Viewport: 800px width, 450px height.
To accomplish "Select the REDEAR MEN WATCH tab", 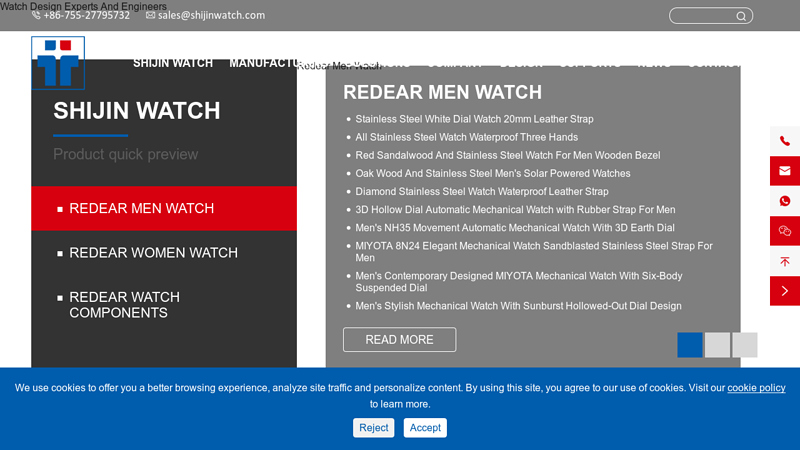I will click(x=164, y=208).
